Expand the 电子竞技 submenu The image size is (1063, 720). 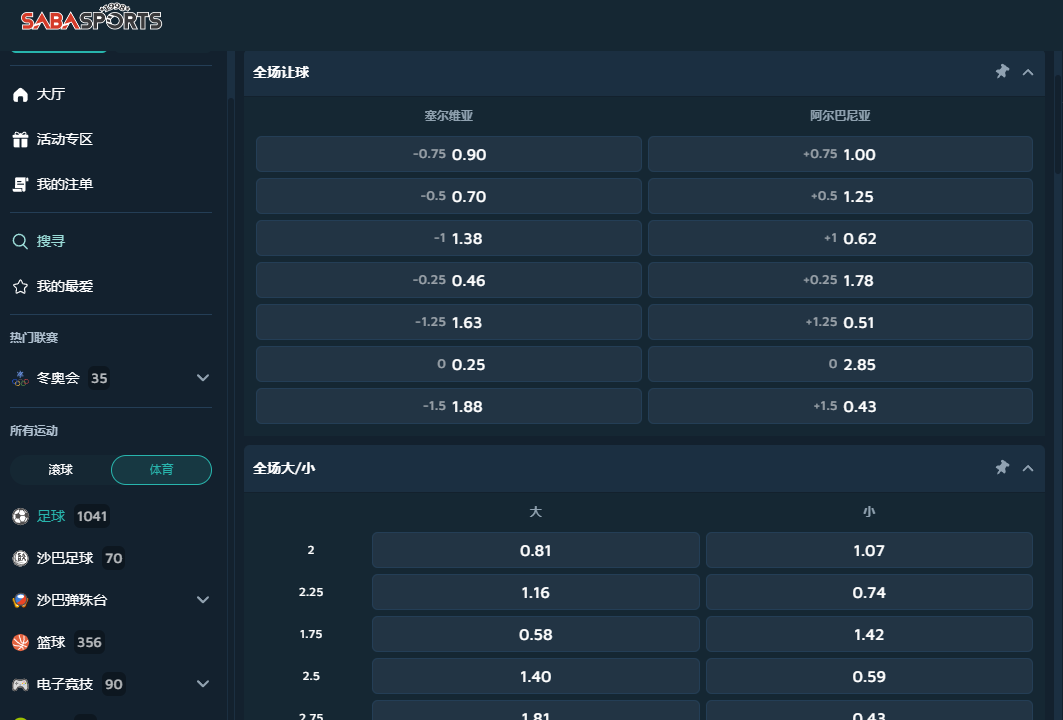click(203, 684)
